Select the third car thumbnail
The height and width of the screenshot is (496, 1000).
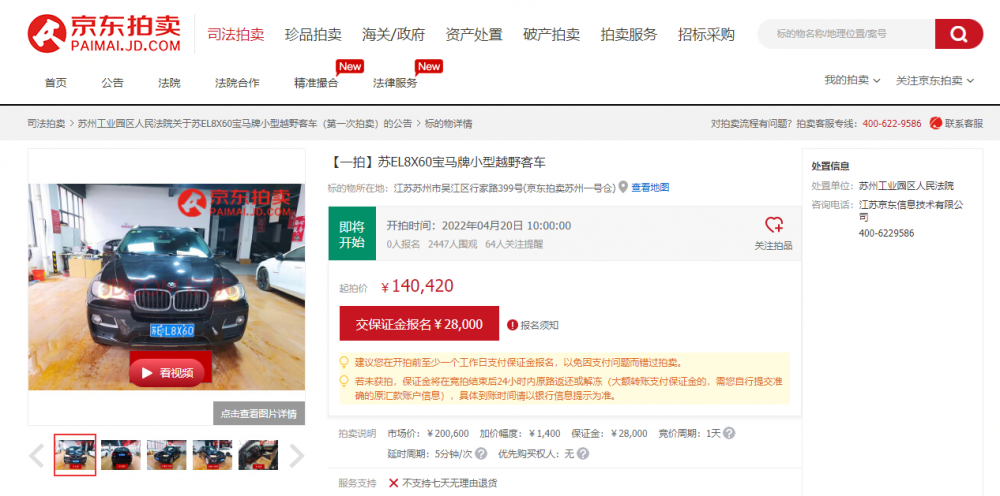[x=166, y=455]
